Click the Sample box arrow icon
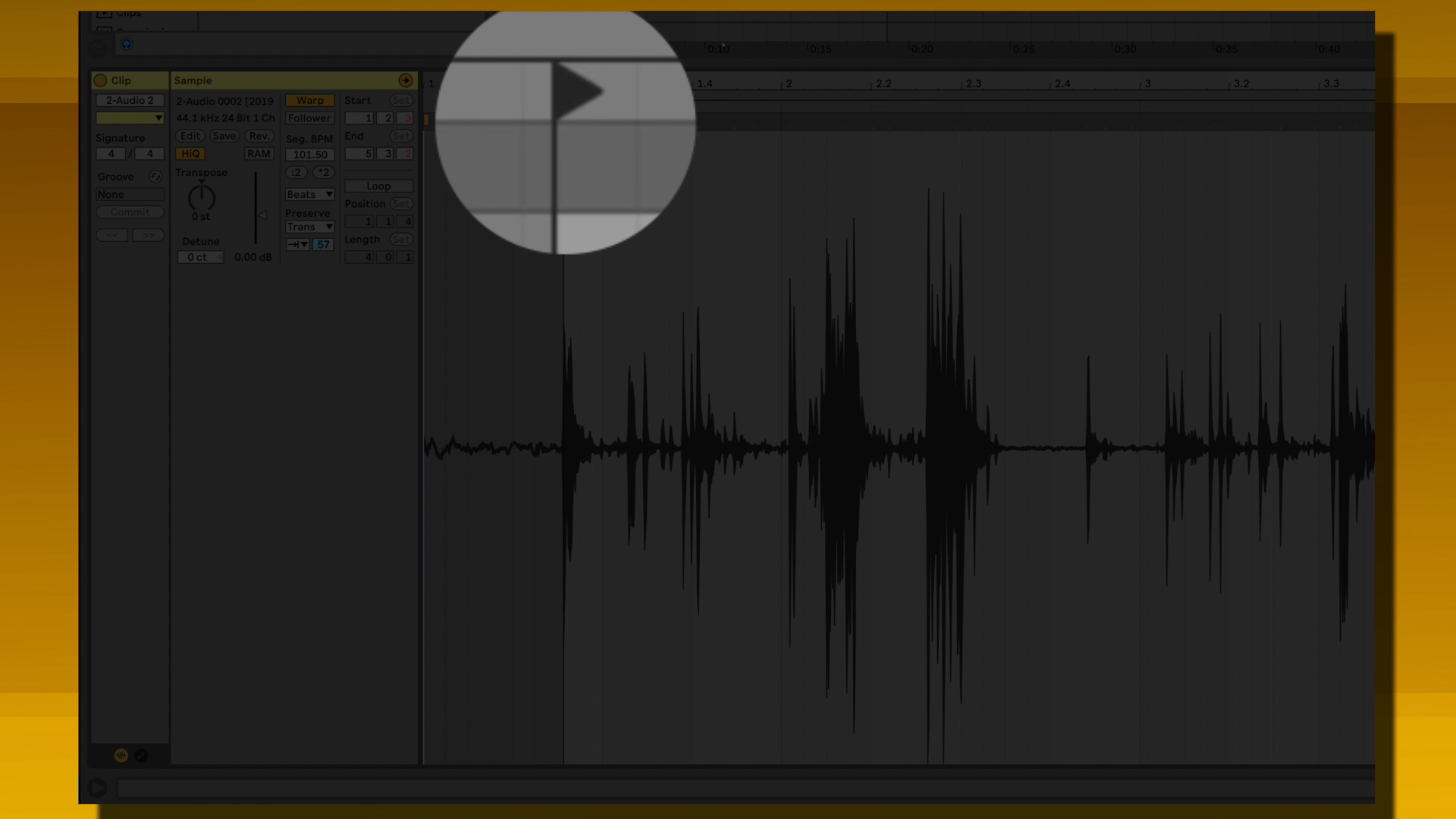The width and height of the screenshot is (1456, 819). tap(406, 80)
